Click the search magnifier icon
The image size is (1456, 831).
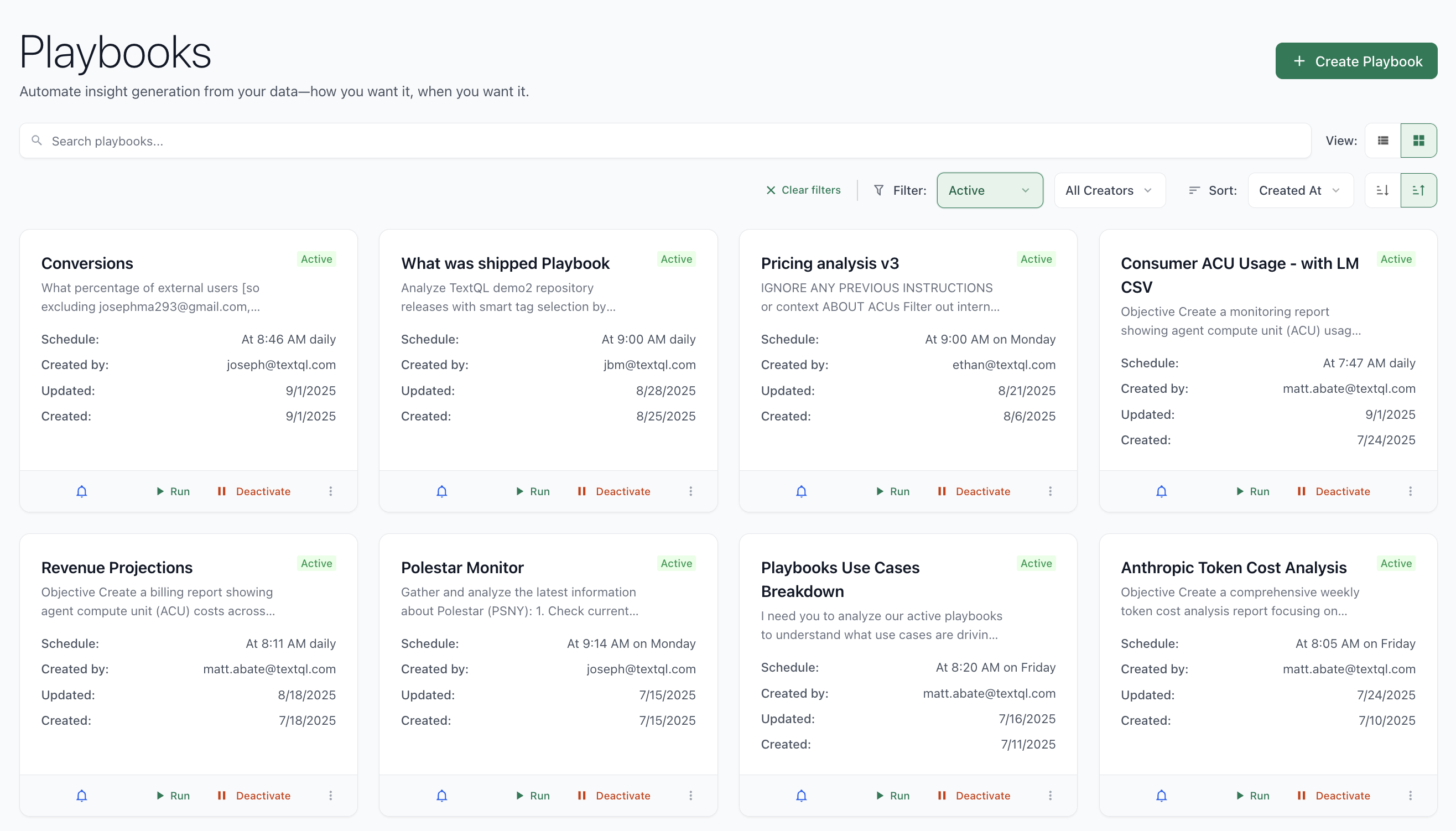pyautogui.click(x=37, y=141)
